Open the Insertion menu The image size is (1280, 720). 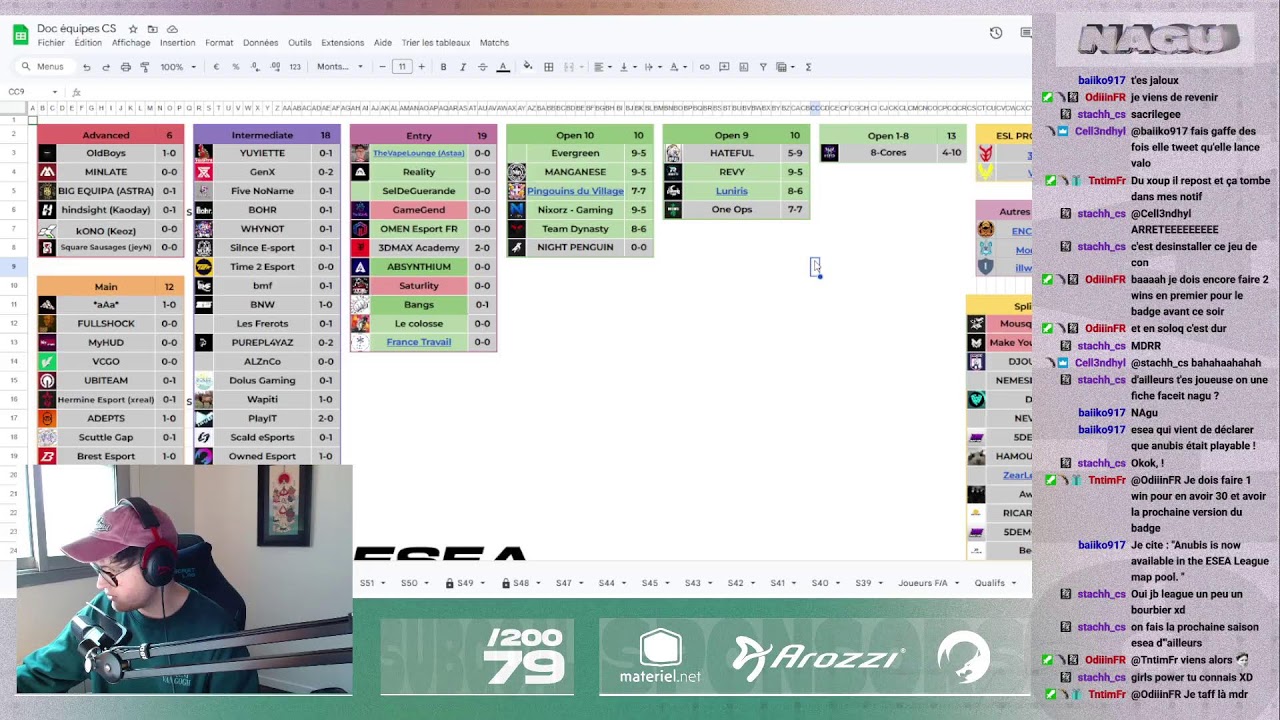(177, 43)
